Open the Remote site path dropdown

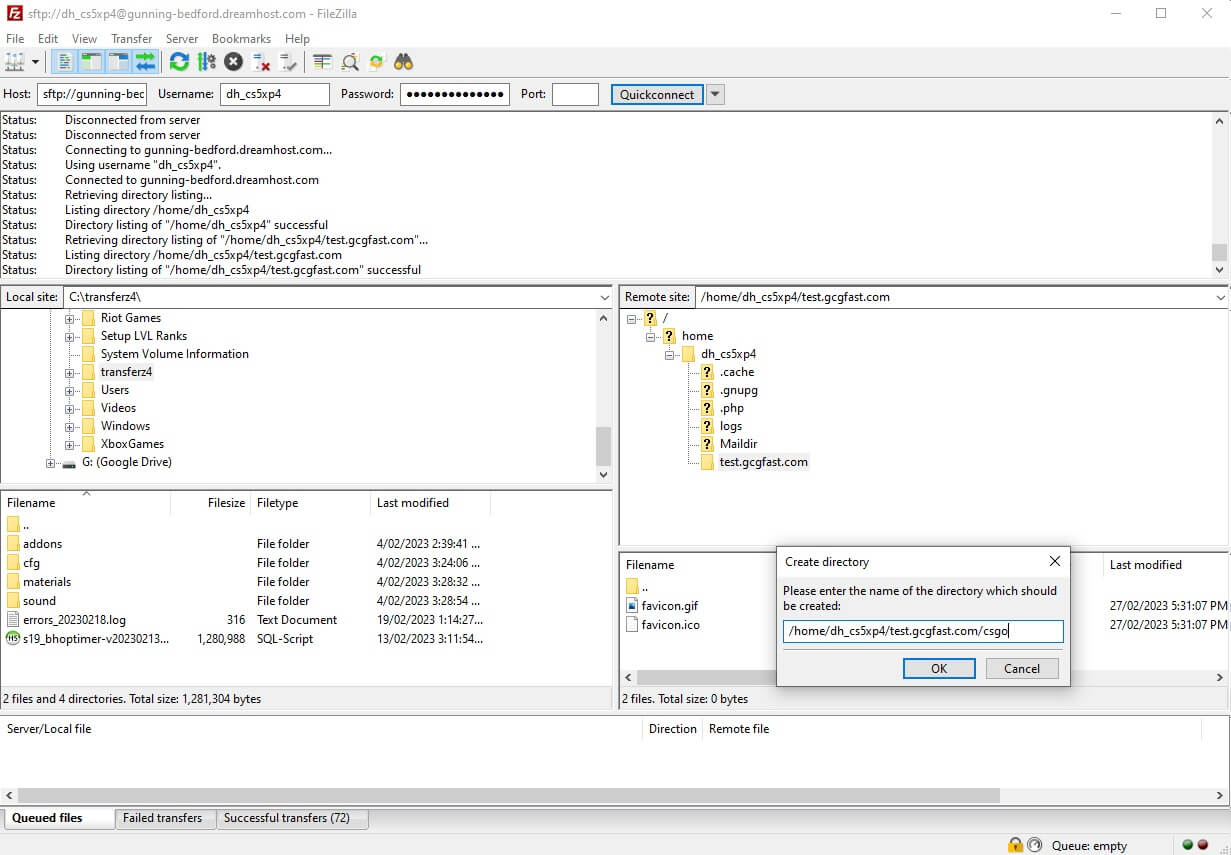click(1220, 297)
